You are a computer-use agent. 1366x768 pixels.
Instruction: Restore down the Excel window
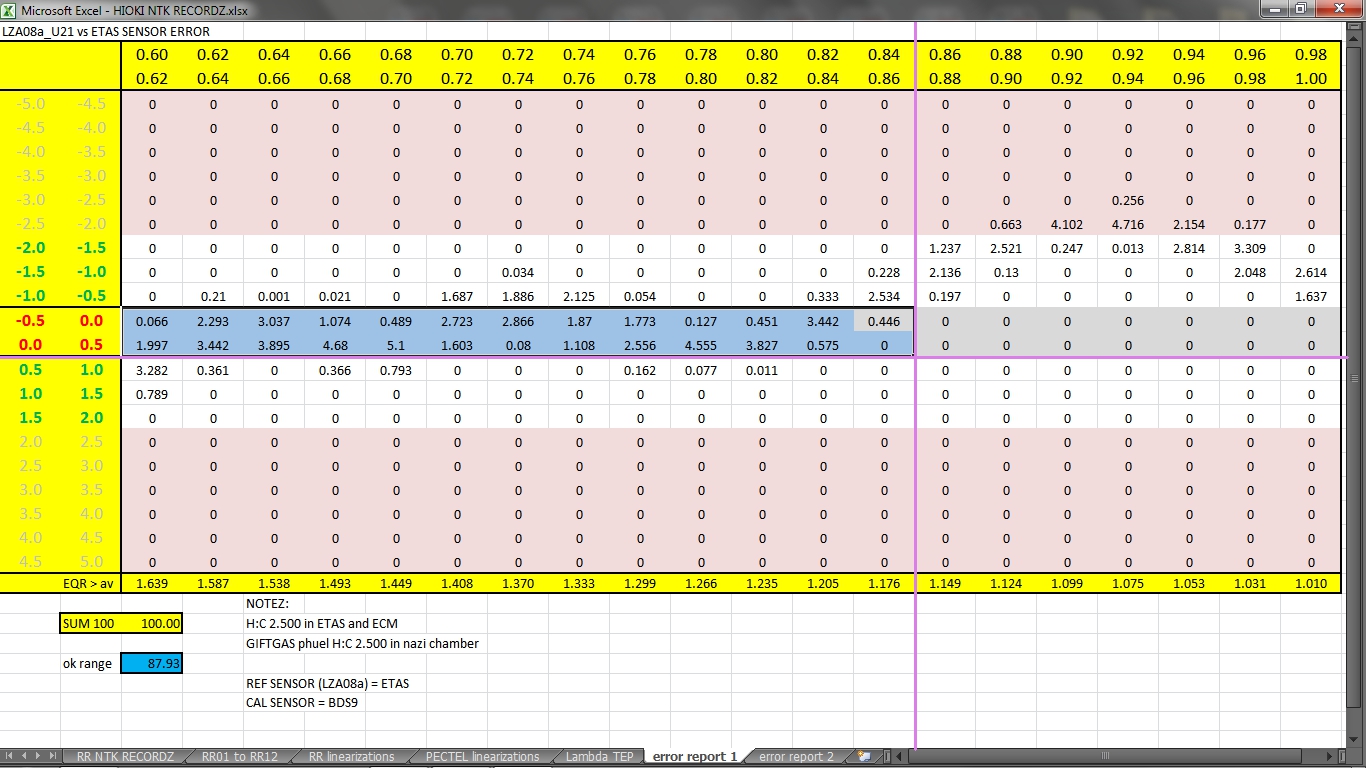(1300, 9)
